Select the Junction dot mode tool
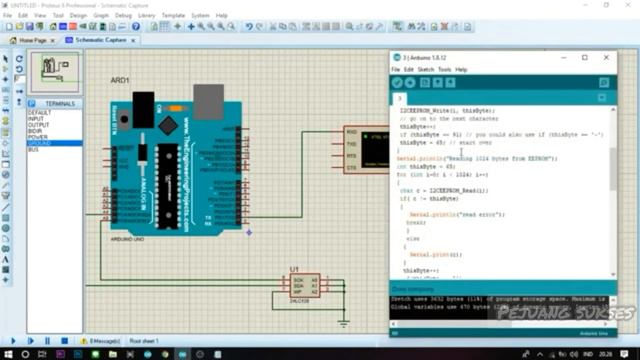 point(6,79)
